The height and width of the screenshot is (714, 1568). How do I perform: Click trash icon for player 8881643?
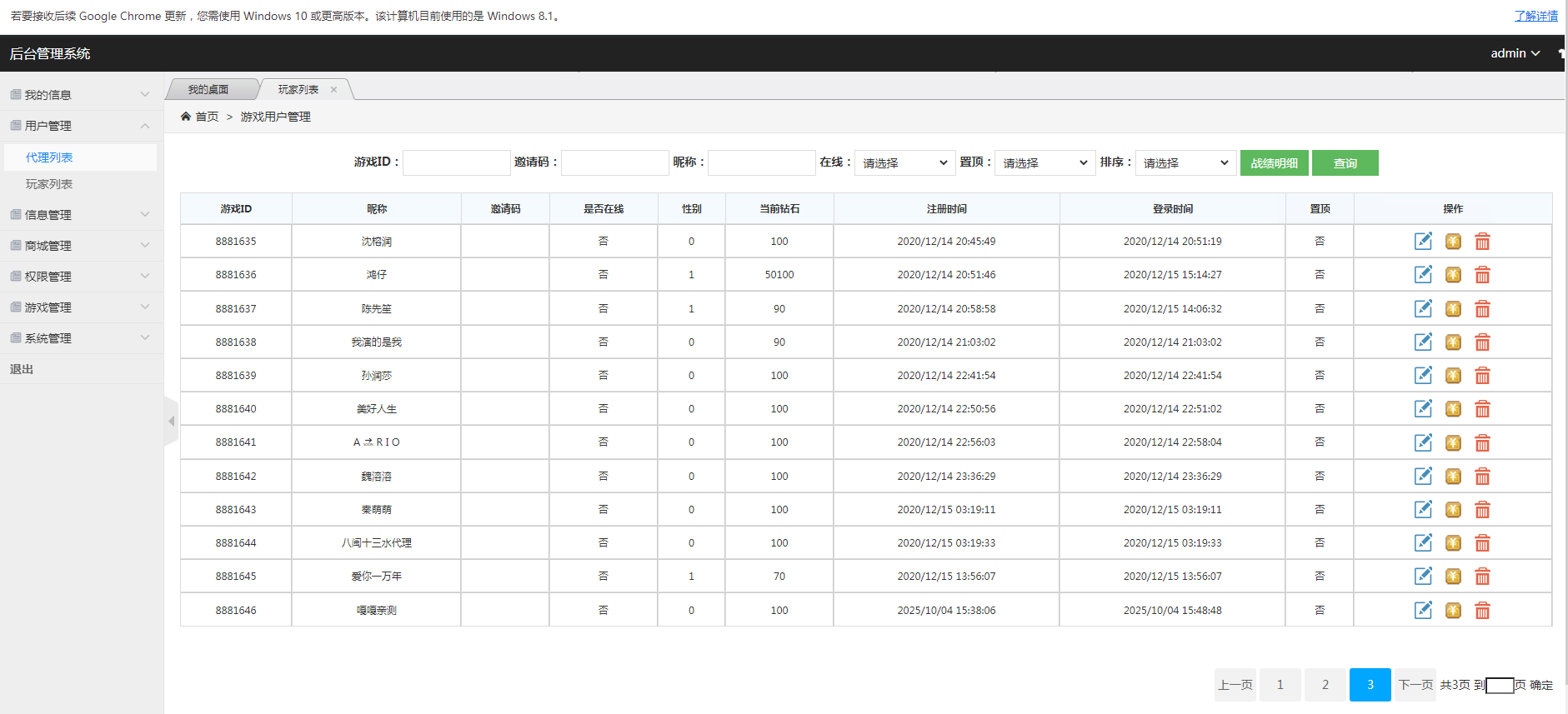[1482, 510]
